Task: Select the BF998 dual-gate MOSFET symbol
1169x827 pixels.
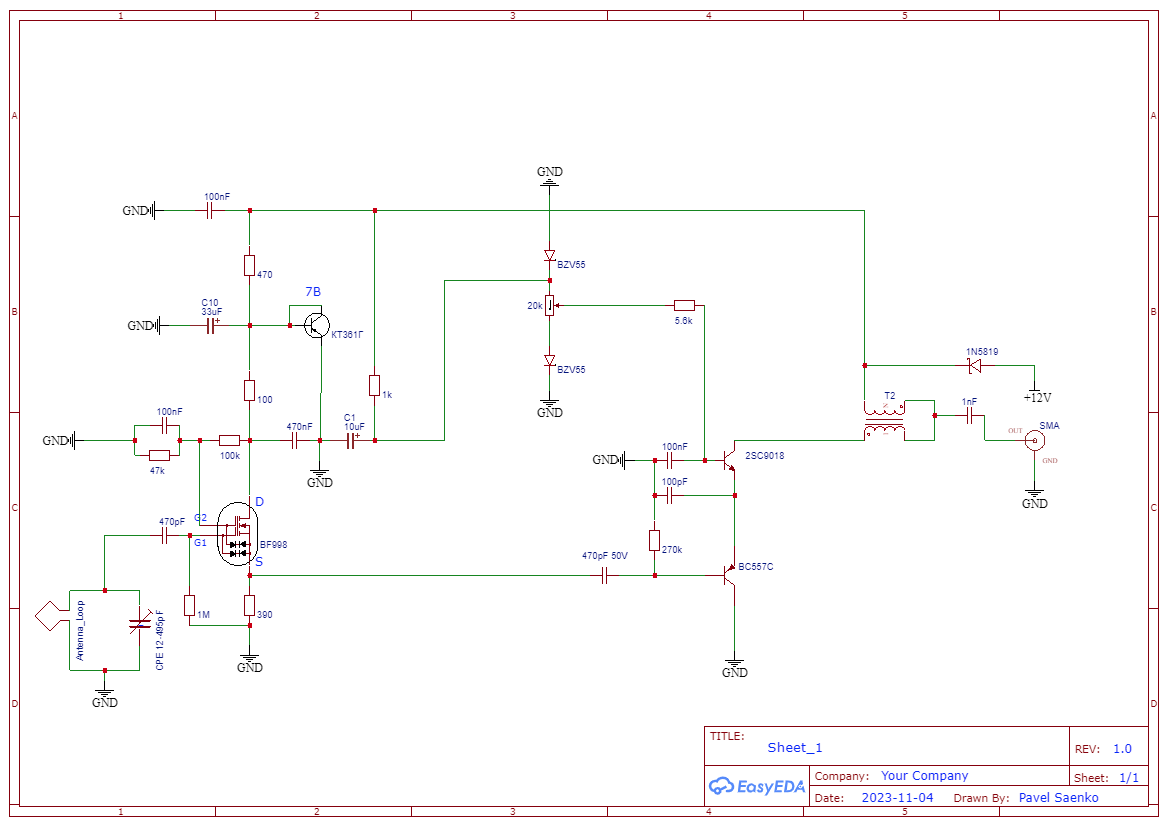Action: (240, 535)
